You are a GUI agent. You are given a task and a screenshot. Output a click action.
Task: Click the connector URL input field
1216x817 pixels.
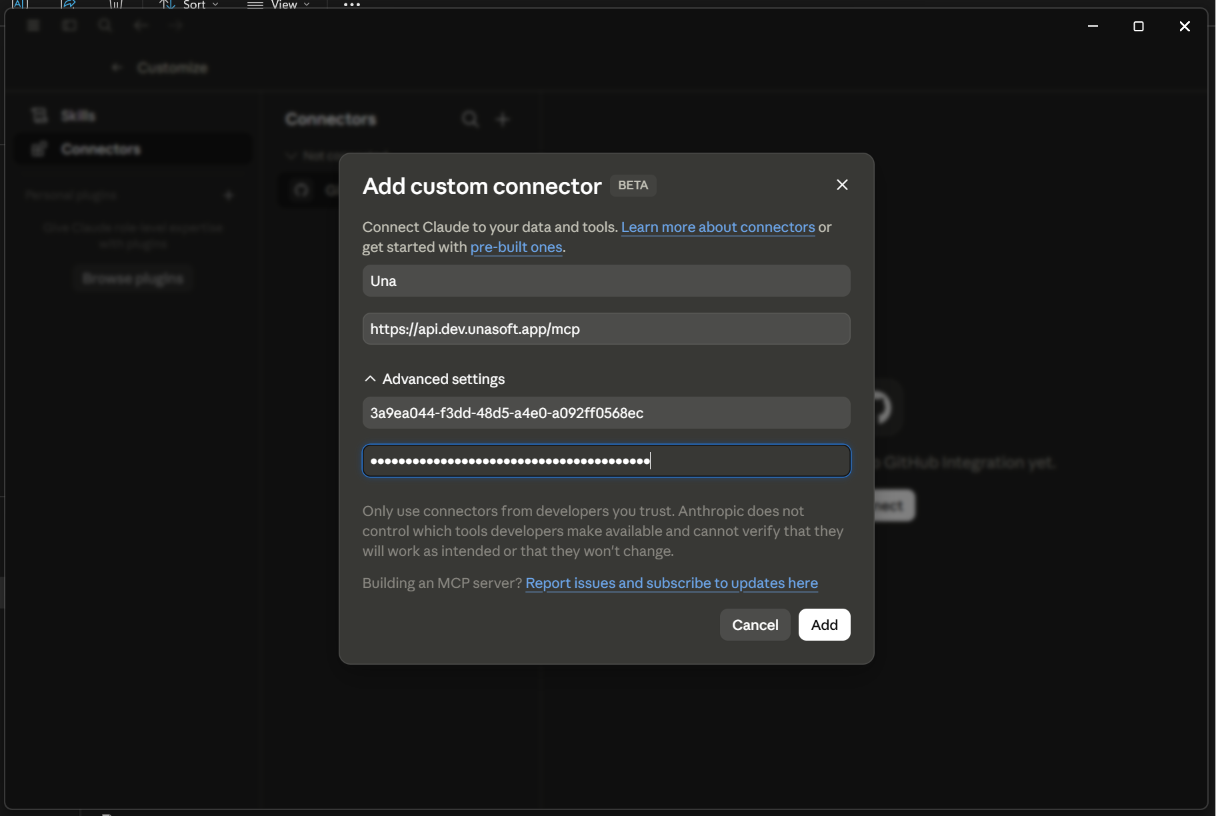click(606, 329)
